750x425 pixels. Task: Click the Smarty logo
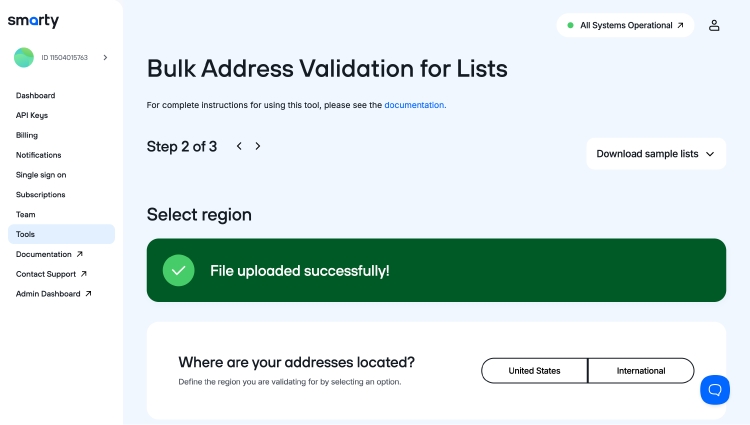click(x=33, y=21)
